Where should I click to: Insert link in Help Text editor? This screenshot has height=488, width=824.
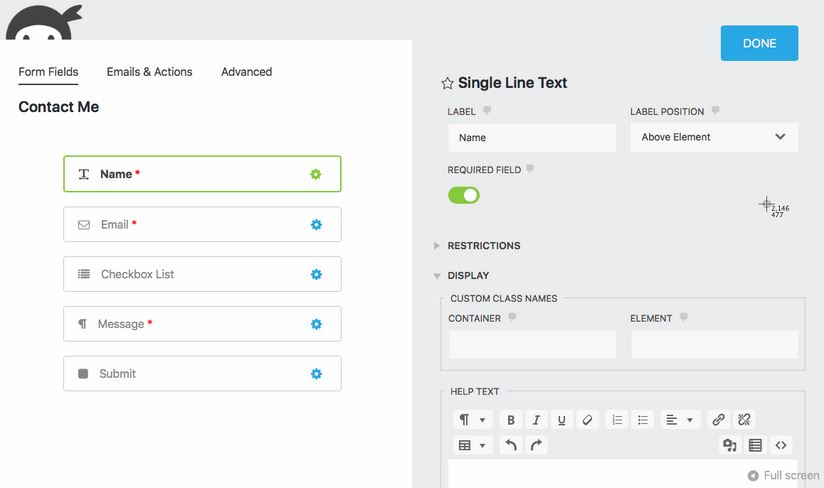[718, 419]
